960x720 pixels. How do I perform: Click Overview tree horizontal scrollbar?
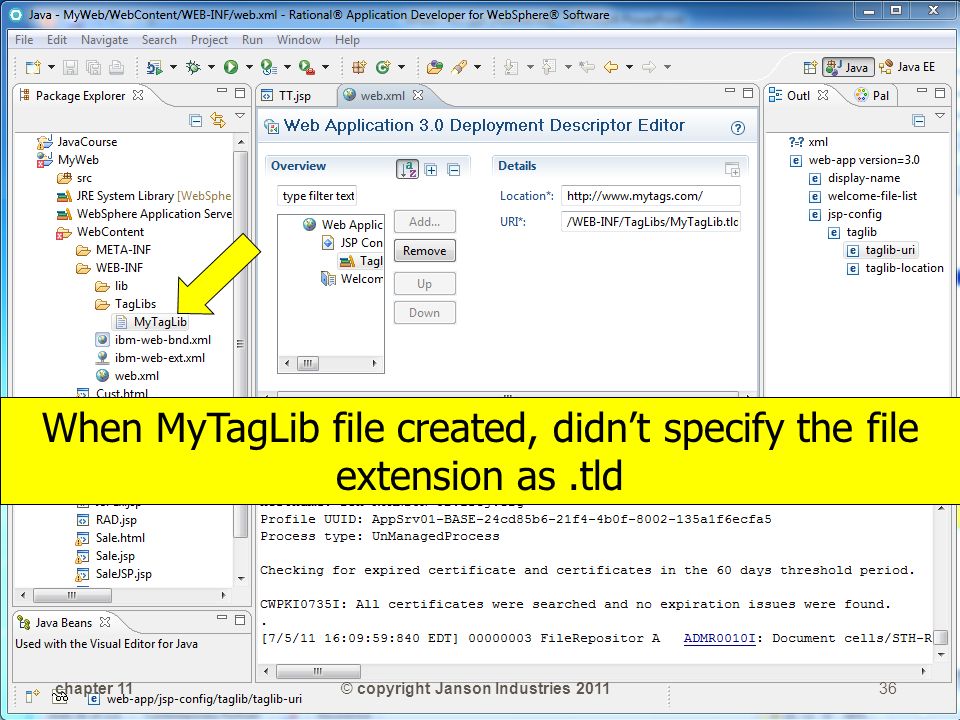331,363
